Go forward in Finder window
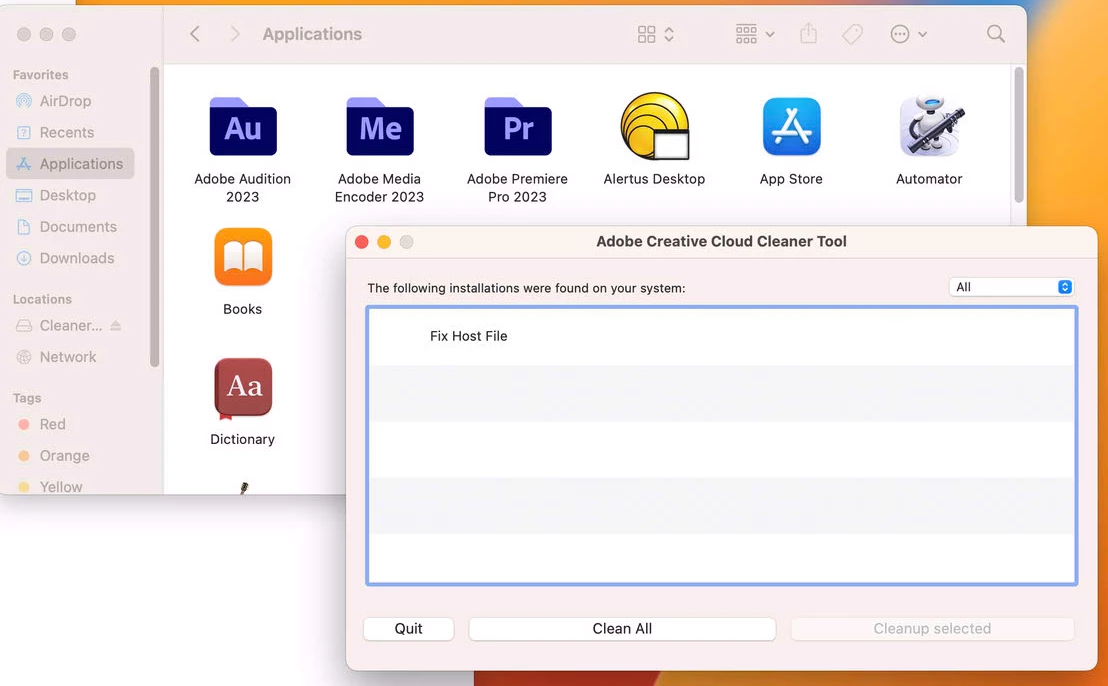The width and height of the screenshot is (1108, 686). pyautogui.click(x=235, y=34)
